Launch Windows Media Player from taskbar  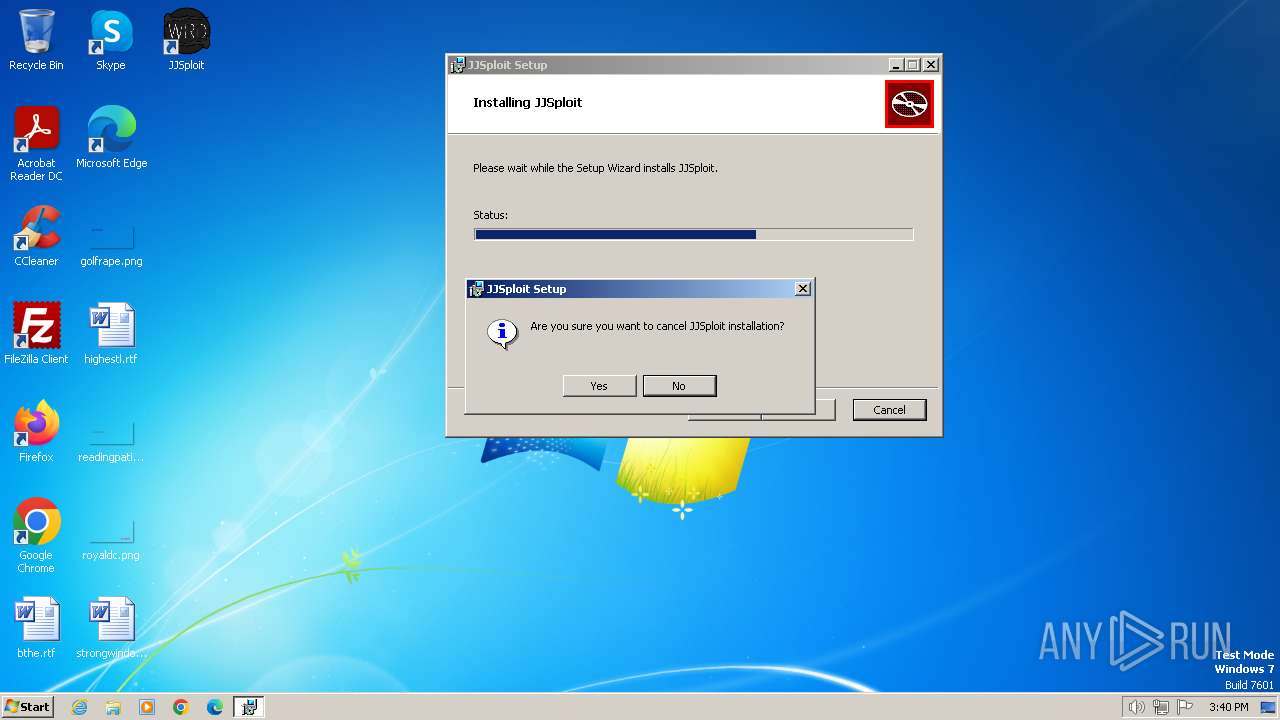[x=147, y=707]
